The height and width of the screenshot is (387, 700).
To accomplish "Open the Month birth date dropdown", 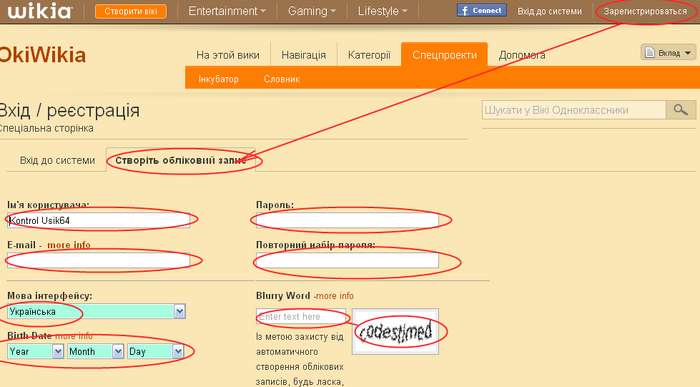I will pyautogui.click(x=95, y=352).
